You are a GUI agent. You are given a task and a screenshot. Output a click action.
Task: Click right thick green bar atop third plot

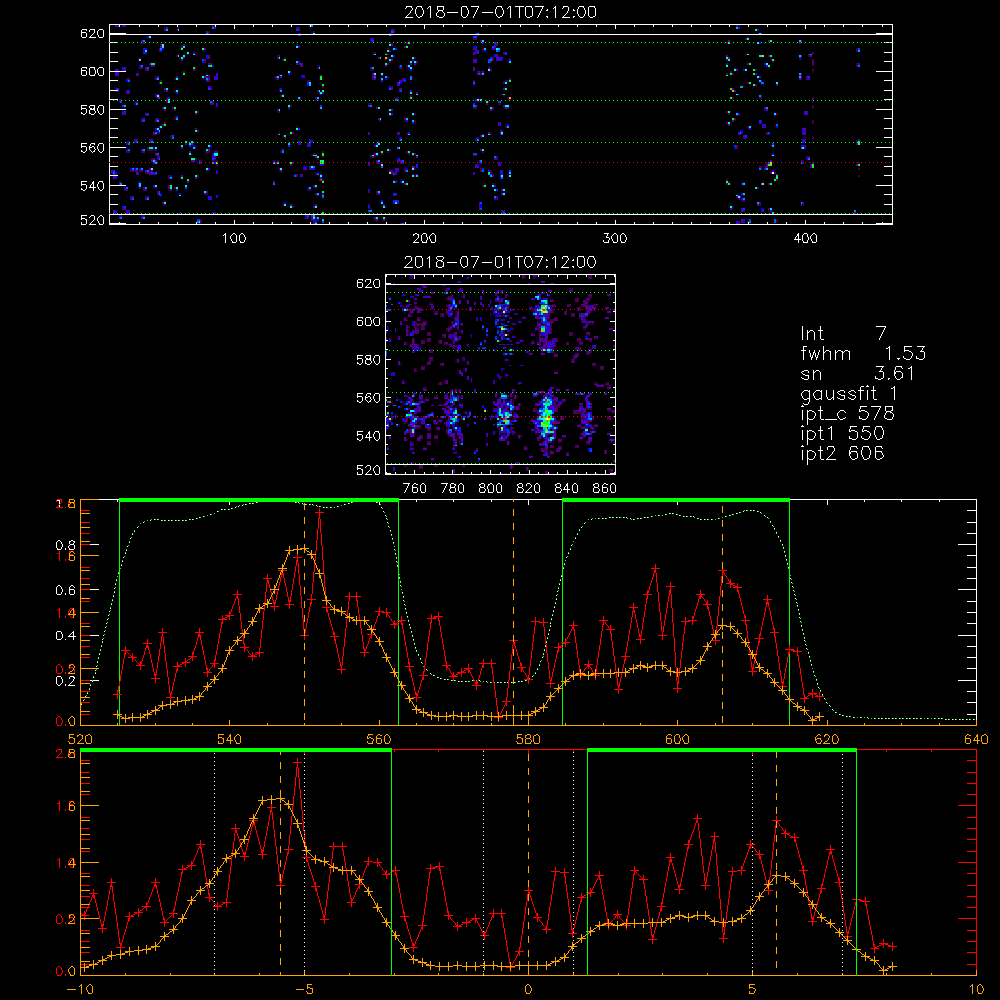pos(676,501)
